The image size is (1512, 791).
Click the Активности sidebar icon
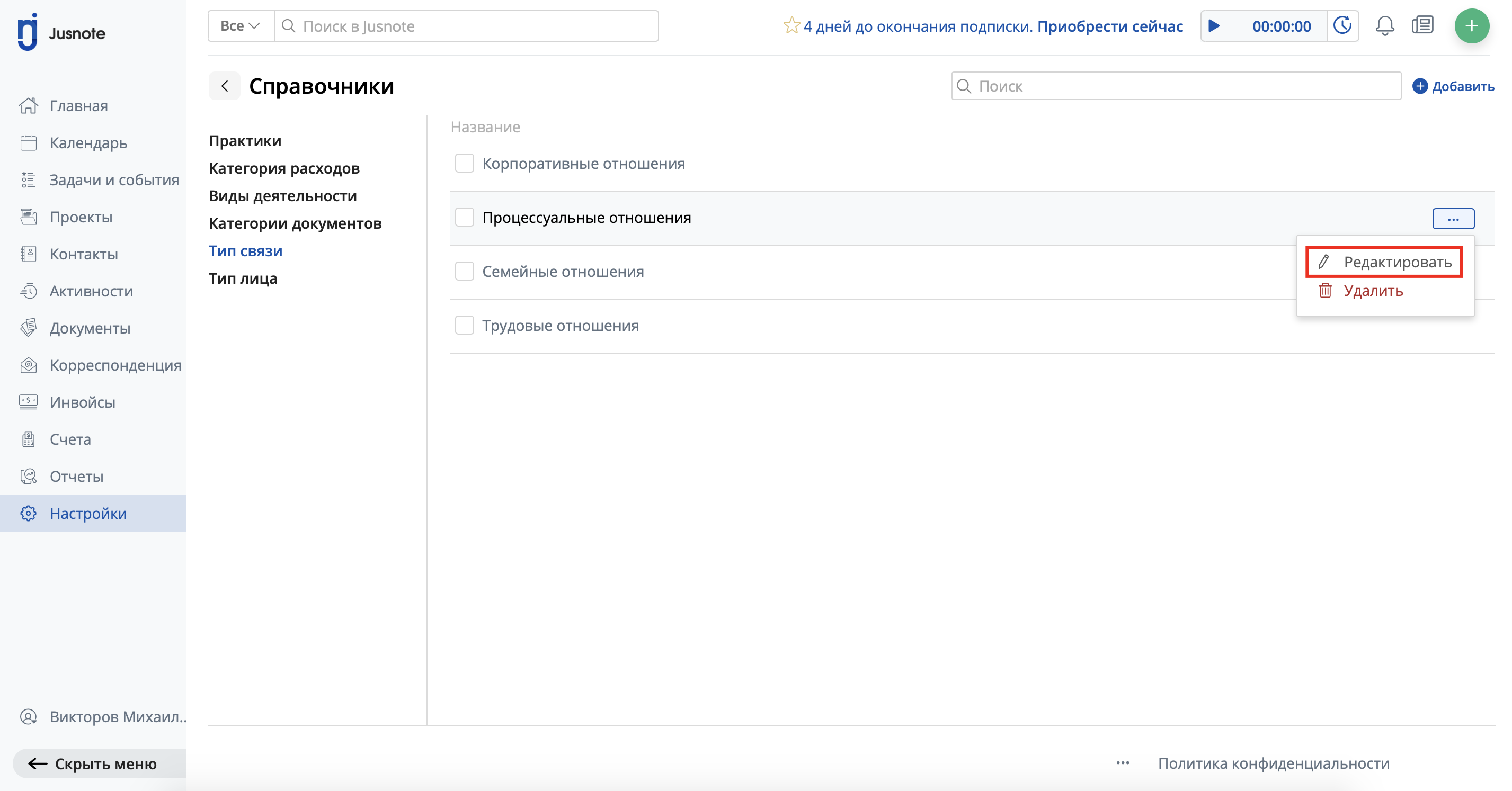28,291
